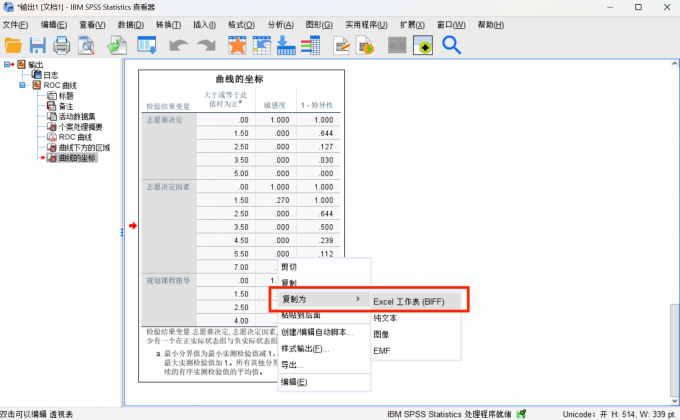
Task: Select 活动数据集 in the outline tree
Action: 77,117
